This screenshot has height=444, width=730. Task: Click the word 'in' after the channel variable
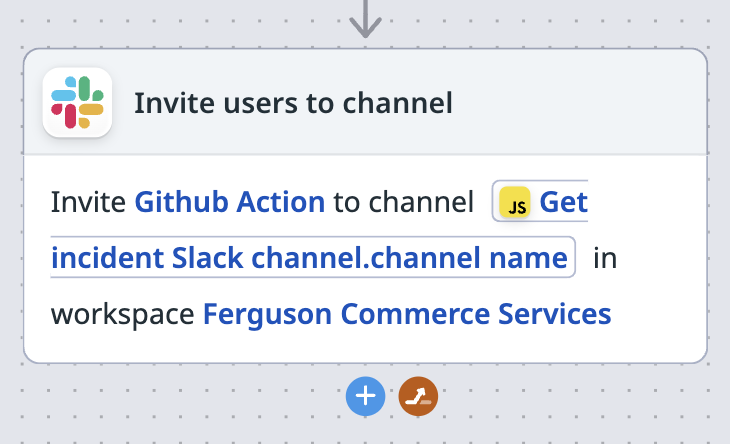tap(604, 258)
